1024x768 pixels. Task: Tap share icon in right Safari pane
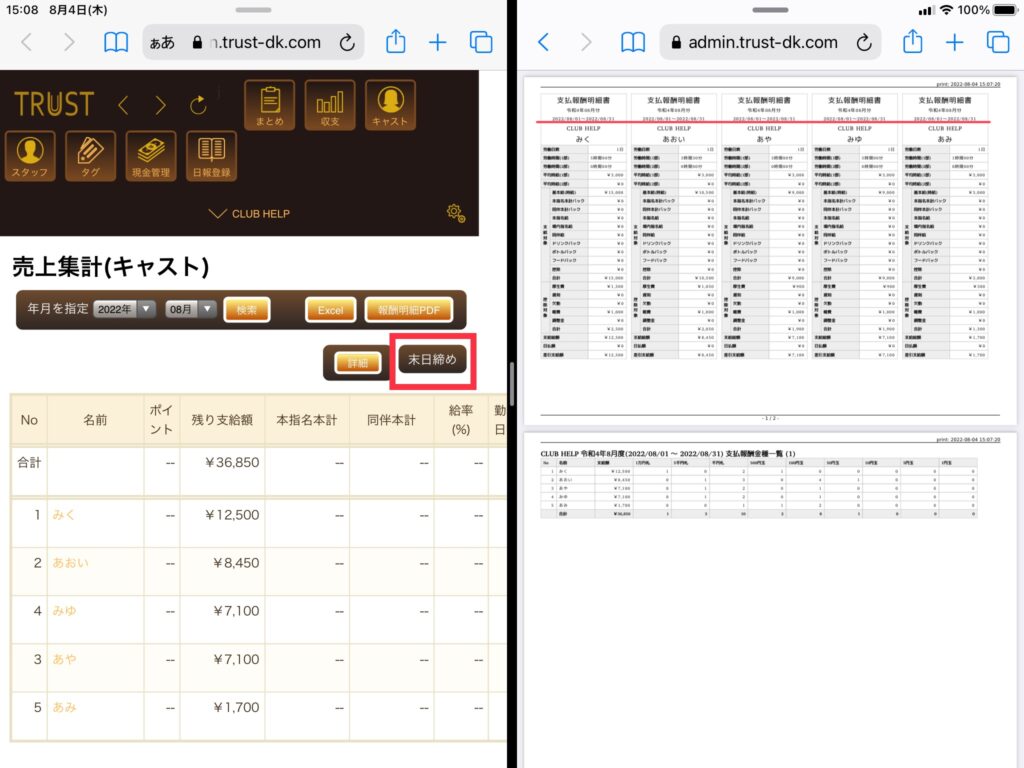912,42
